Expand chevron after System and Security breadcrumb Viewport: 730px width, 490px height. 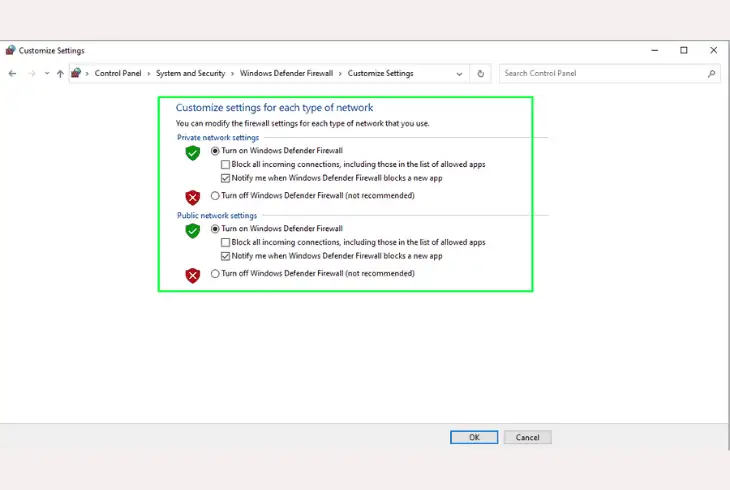pos(232,74)
